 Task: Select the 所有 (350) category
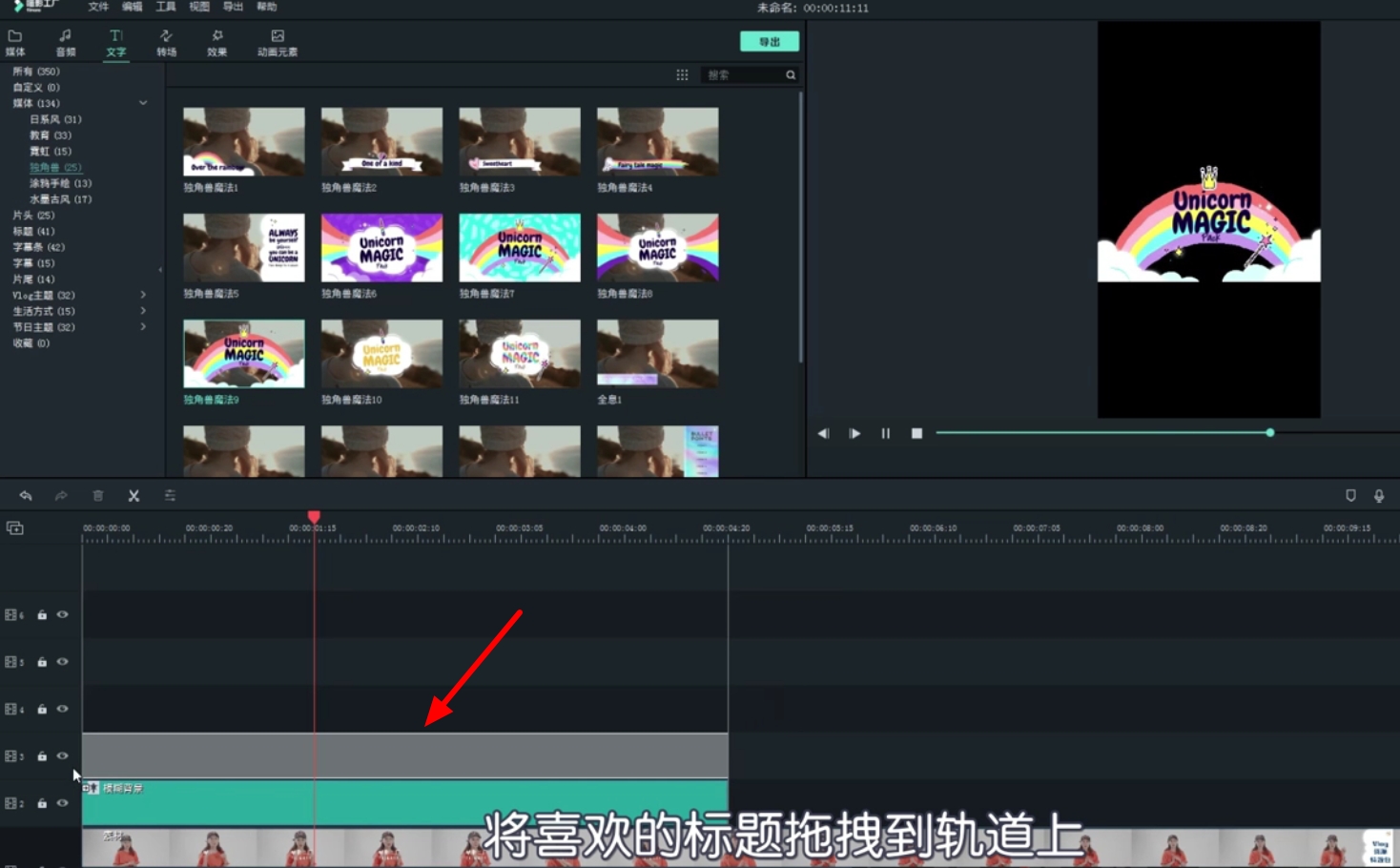tap(36, 72)
